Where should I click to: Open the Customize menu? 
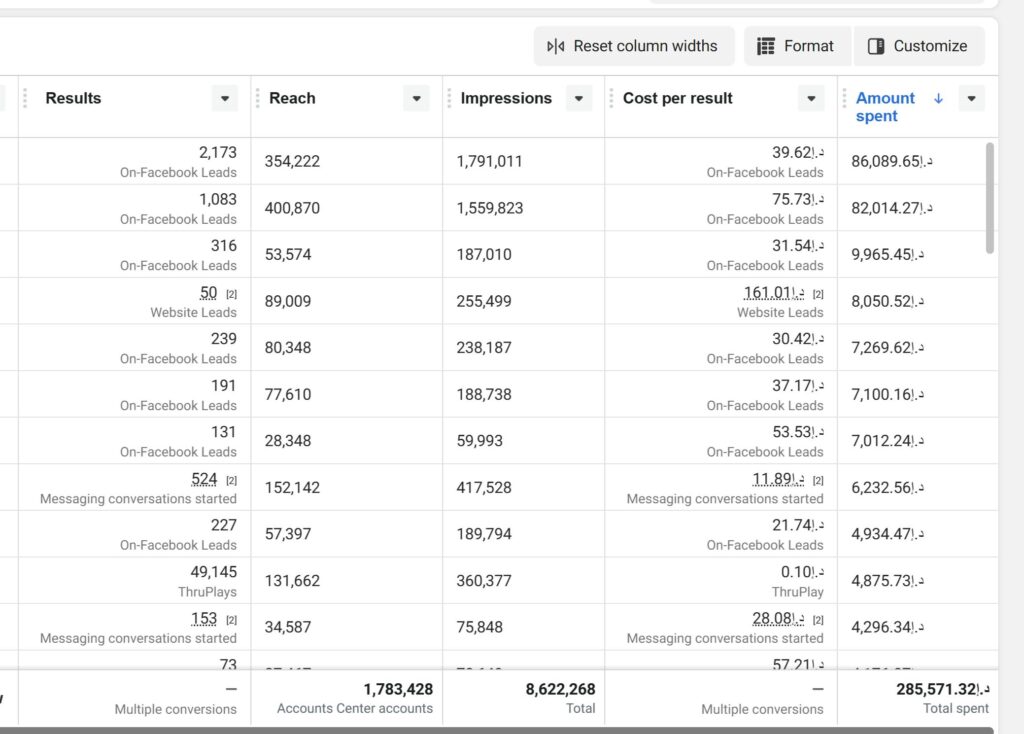tap(919, 46)
